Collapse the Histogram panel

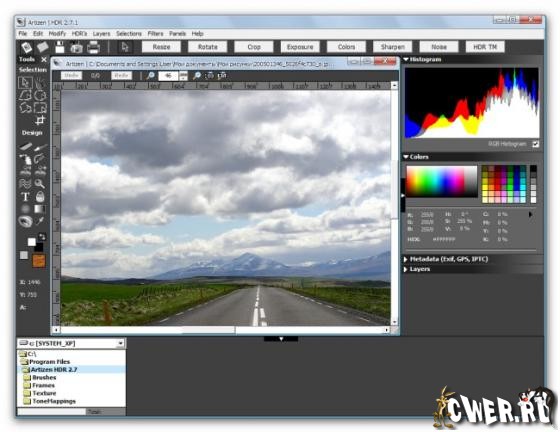406,59
